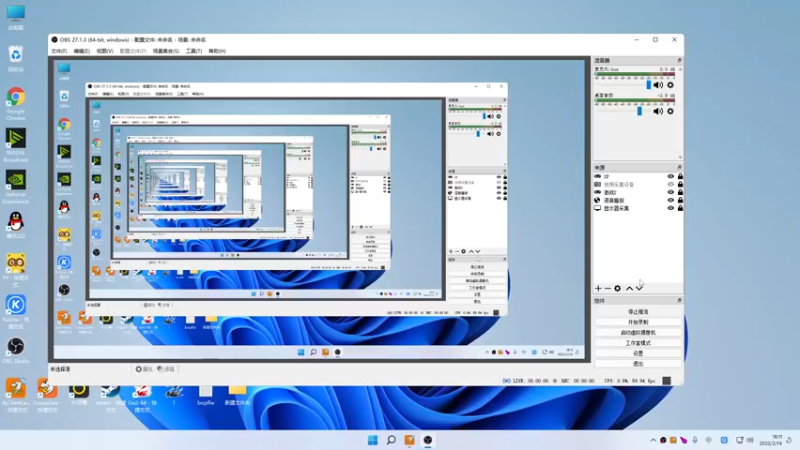
Task: Open NVIDIA Broadcast desktop shortcut
Action: [x=16, y=145]
